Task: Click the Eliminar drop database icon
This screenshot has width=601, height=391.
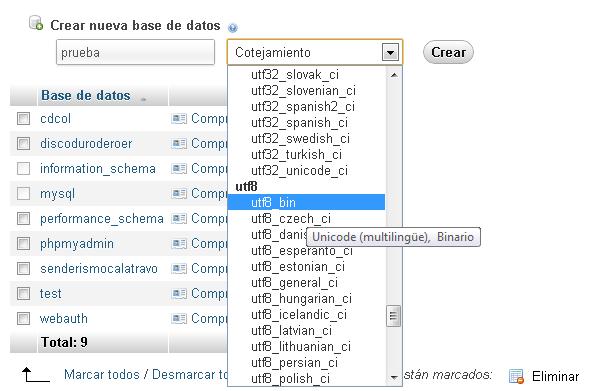Action: click(x=516, y=376)
